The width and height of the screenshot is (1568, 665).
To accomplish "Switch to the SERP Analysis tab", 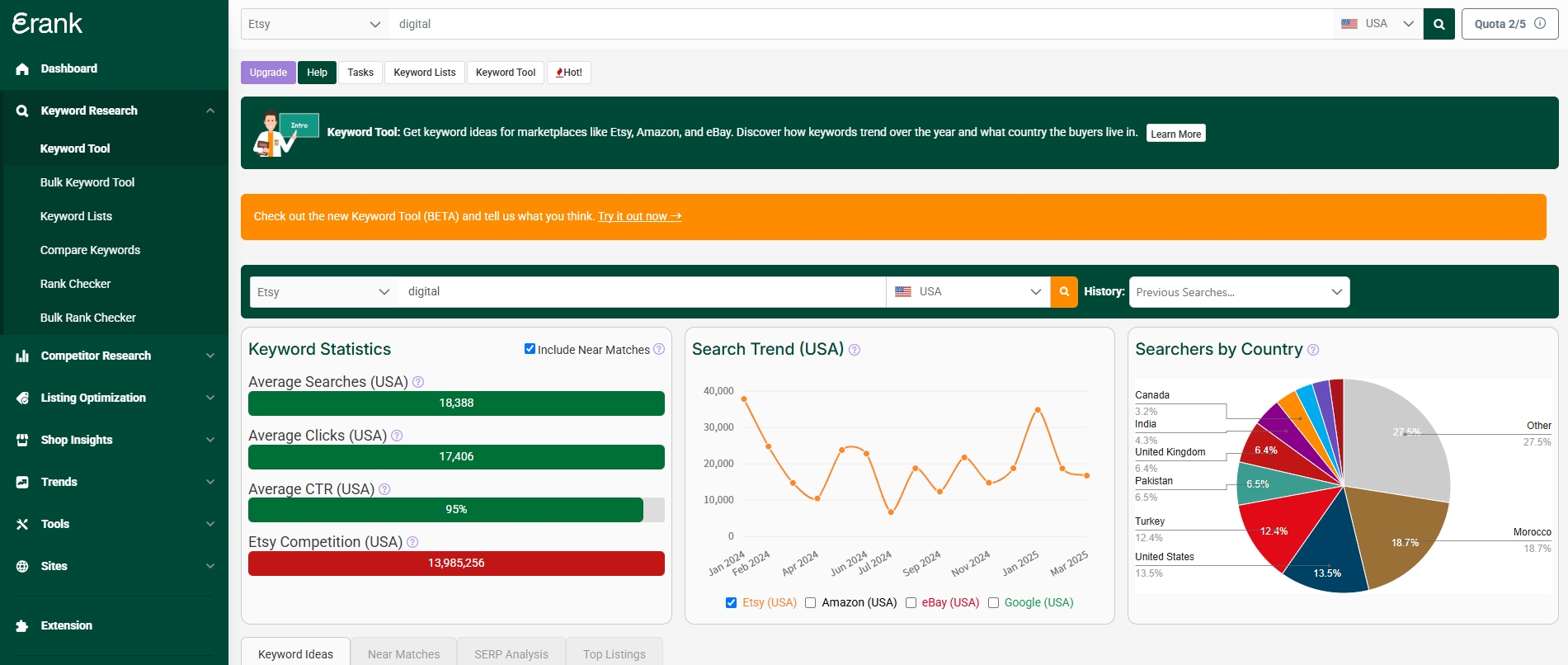I will tap(511, 653).
